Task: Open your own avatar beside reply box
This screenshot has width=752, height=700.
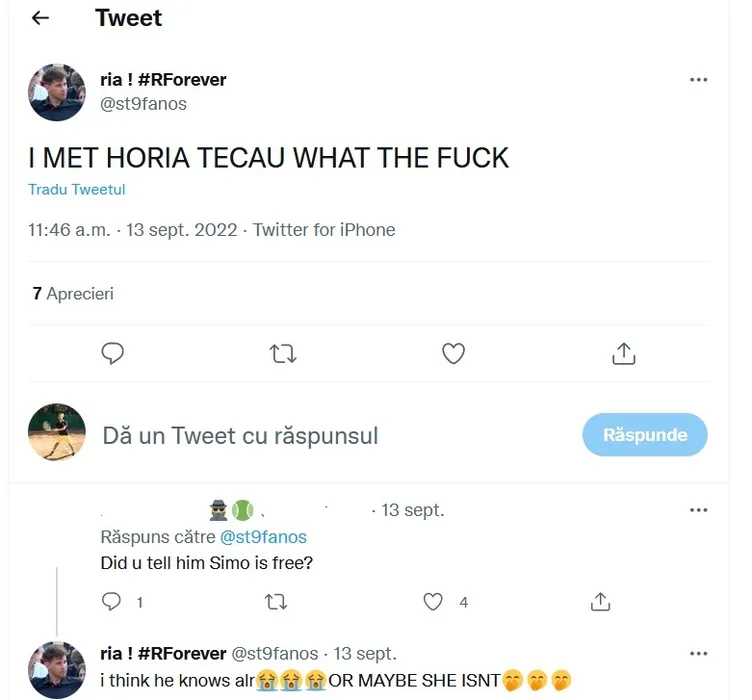Action: pyautogui.click(x=57, y=434)
